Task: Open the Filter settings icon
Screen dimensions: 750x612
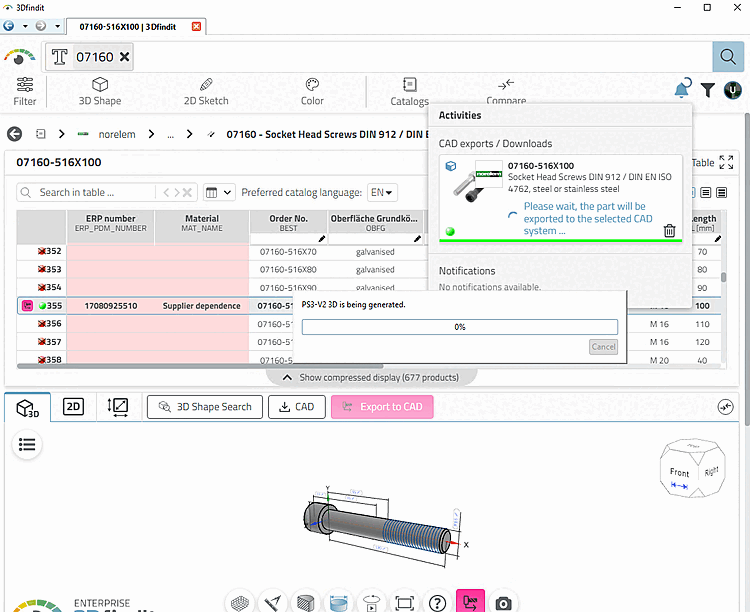Action: (x=24, y=91)
